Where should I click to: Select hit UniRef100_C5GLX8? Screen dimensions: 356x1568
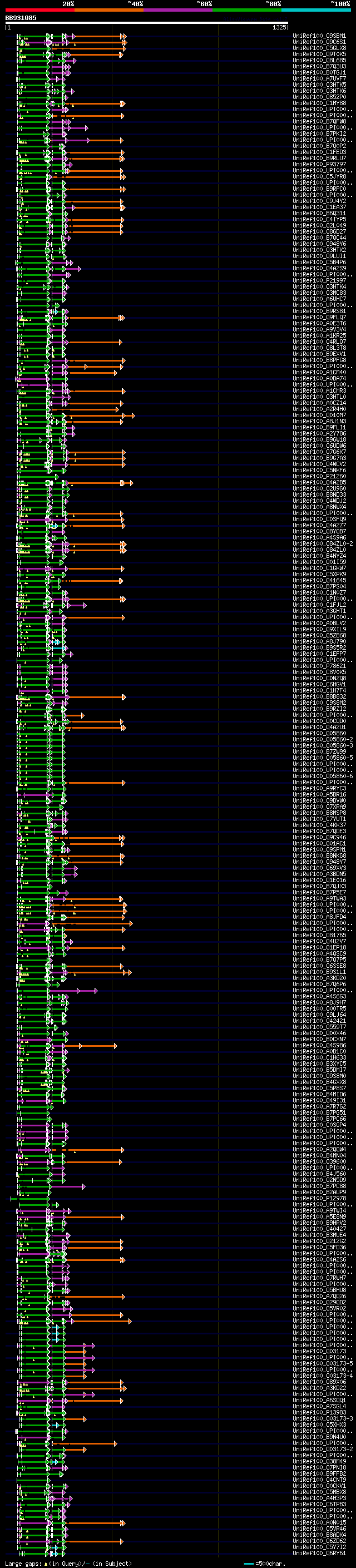[x=319, y=48]
